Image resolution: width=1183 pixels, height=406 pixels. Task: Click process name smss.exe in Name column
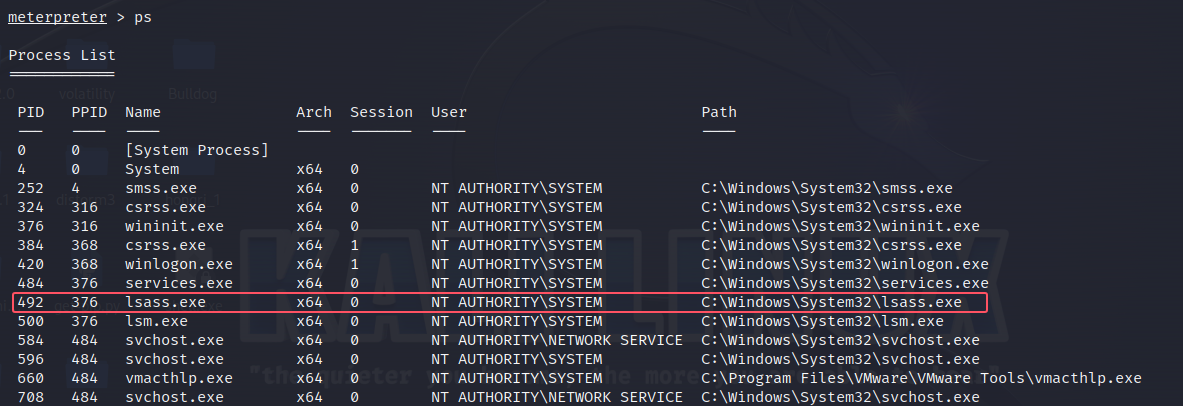pos(161,188)
